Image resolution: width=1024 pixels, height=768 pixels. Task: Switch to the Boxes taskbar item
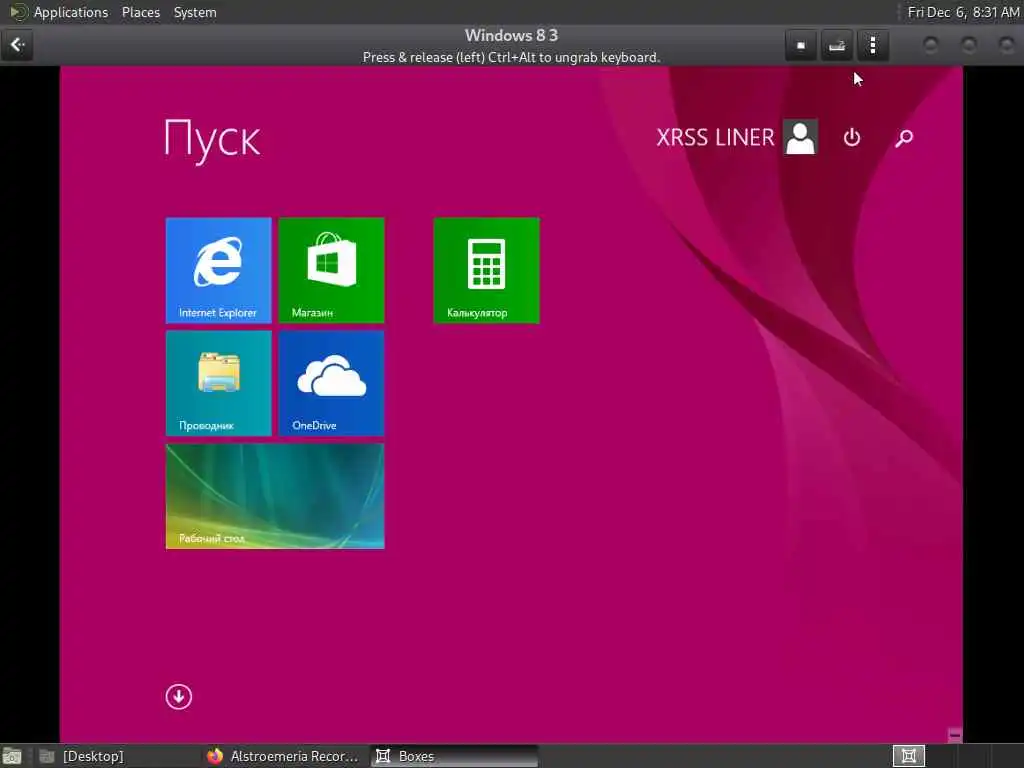point(455,756)
